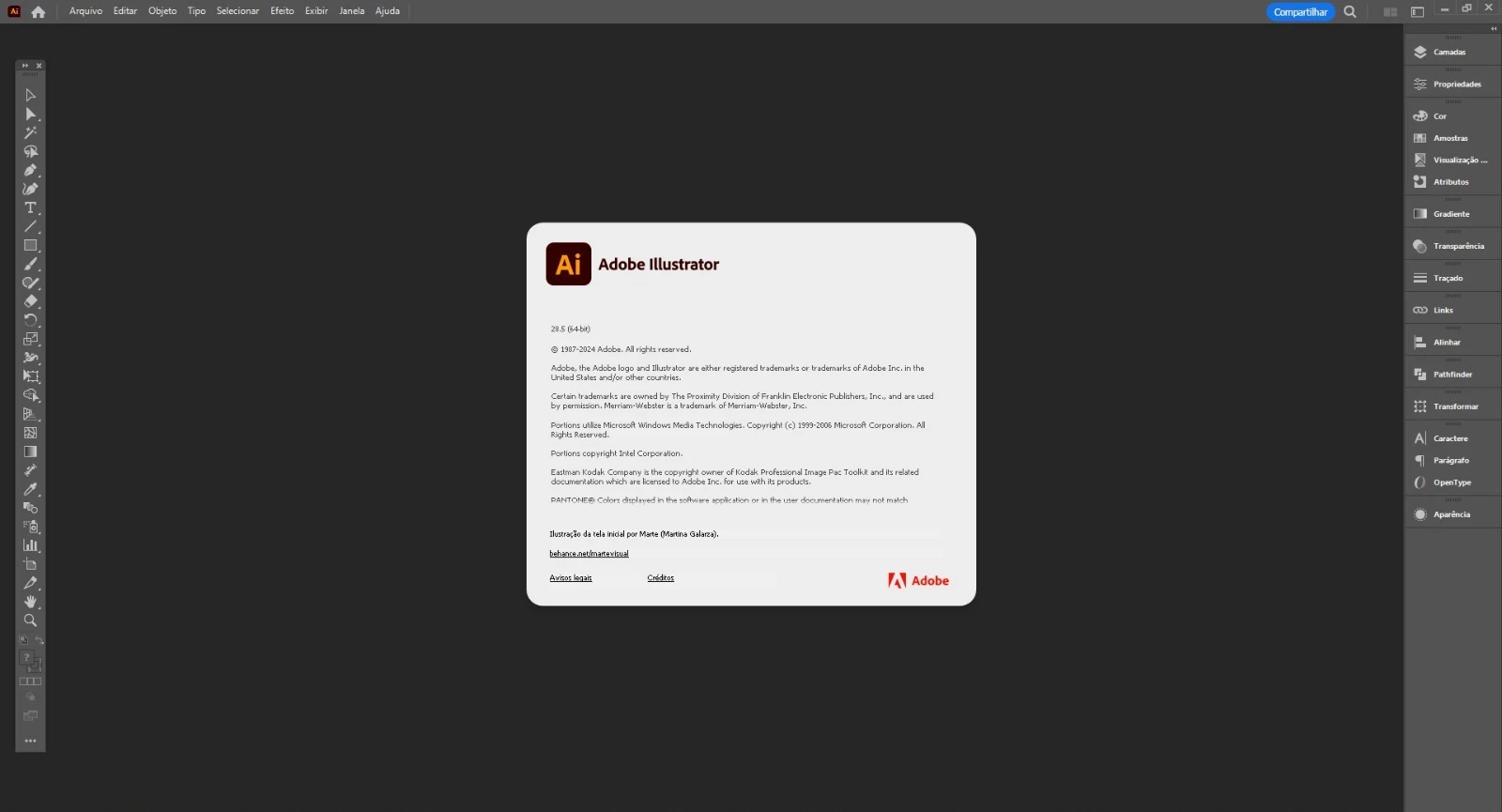Viewport: 1502px width, 812px height.
Task: Collapse the right panel dock
Action: [x=1494, y=28]
